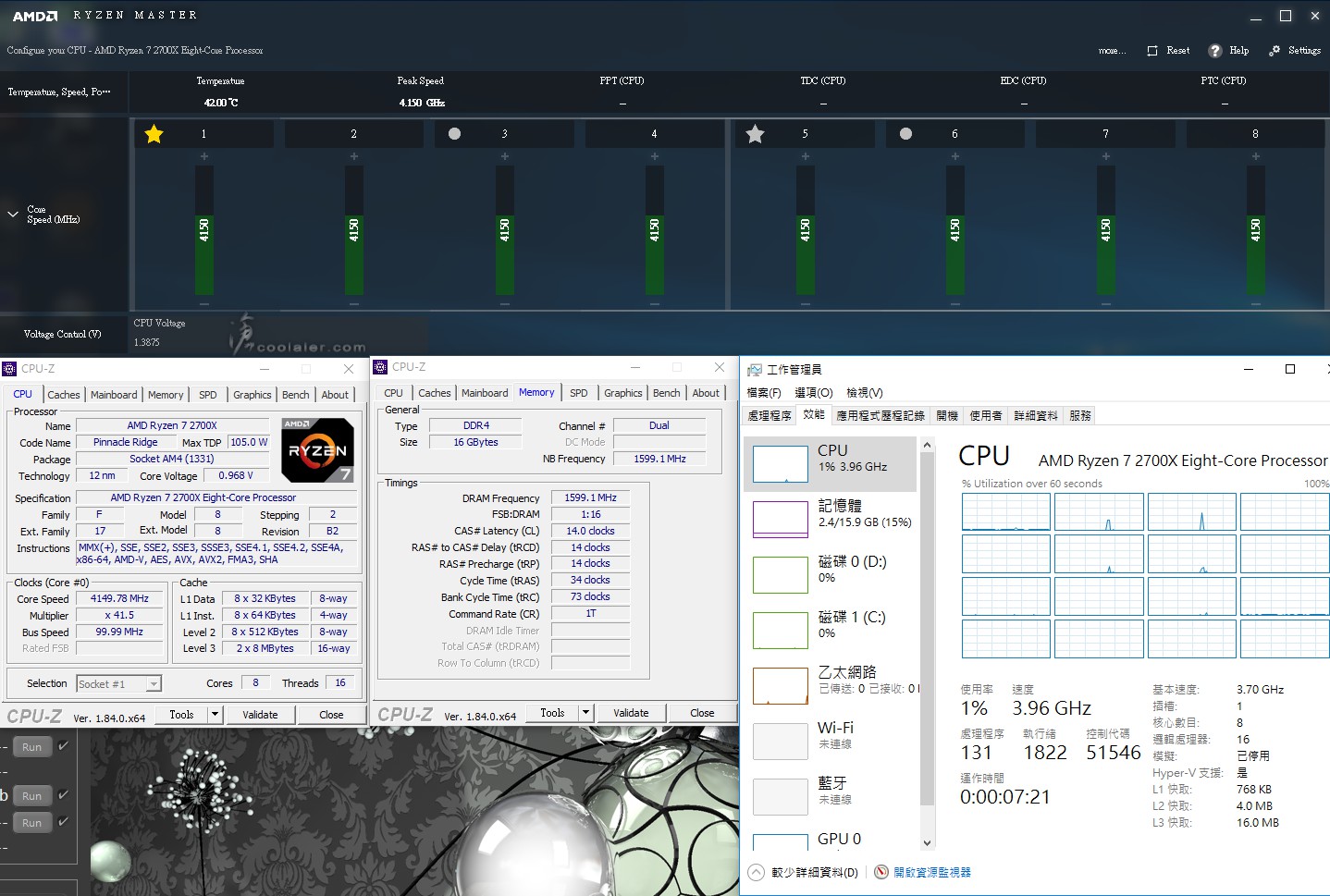Click the Task Manager sidebar scroll-up arrow
The width and height of the screenshot is (1330, 896).
point(928,446)
